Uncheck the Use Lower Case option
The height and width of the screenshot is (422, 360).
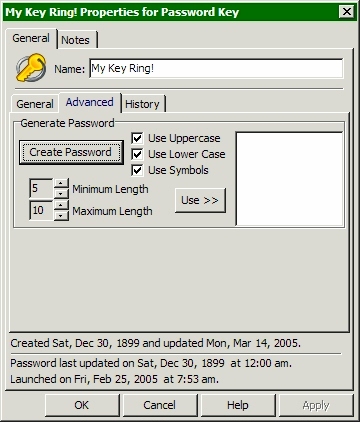137,154
